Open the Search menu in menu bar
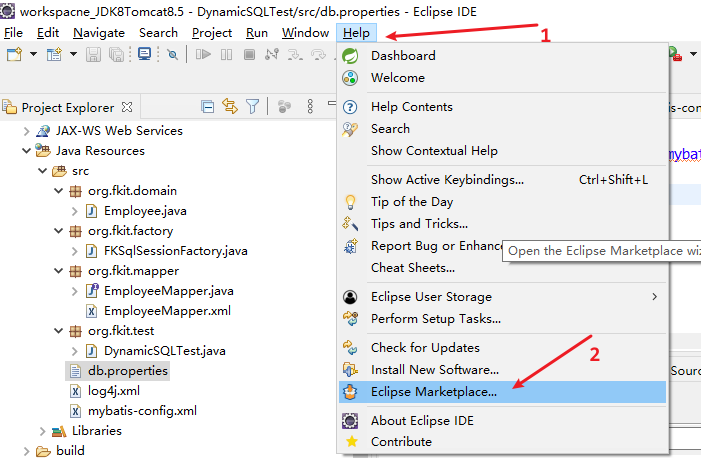 pyautogui.click(x=158, y=33)
